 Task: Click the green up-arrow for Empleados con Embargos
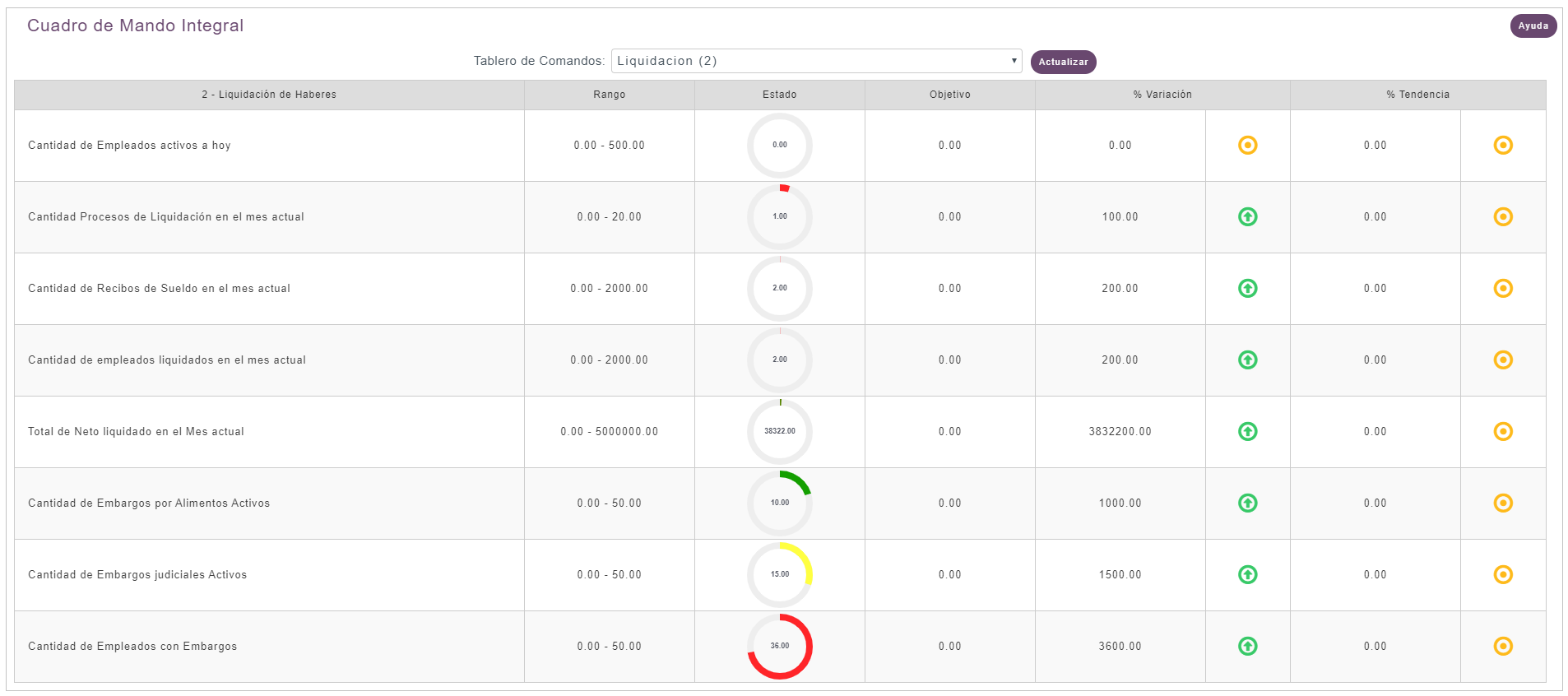(1247, 647)
